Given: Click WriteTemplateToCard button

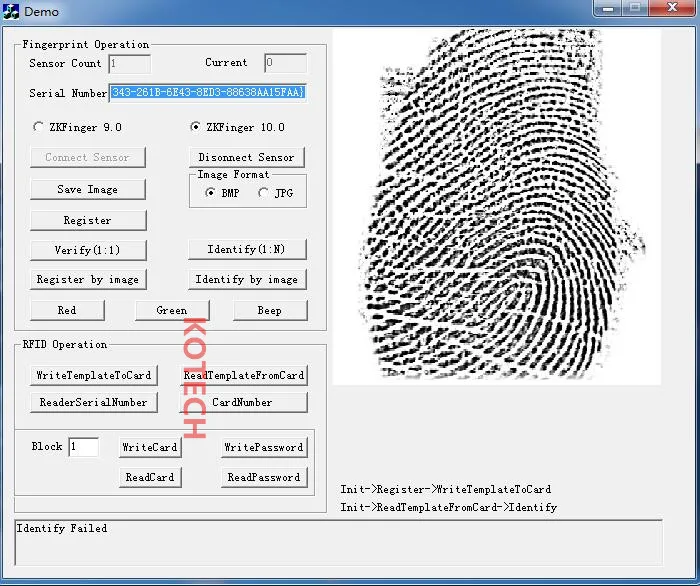Looking at the screenshot, I should (x=94, y=376).
